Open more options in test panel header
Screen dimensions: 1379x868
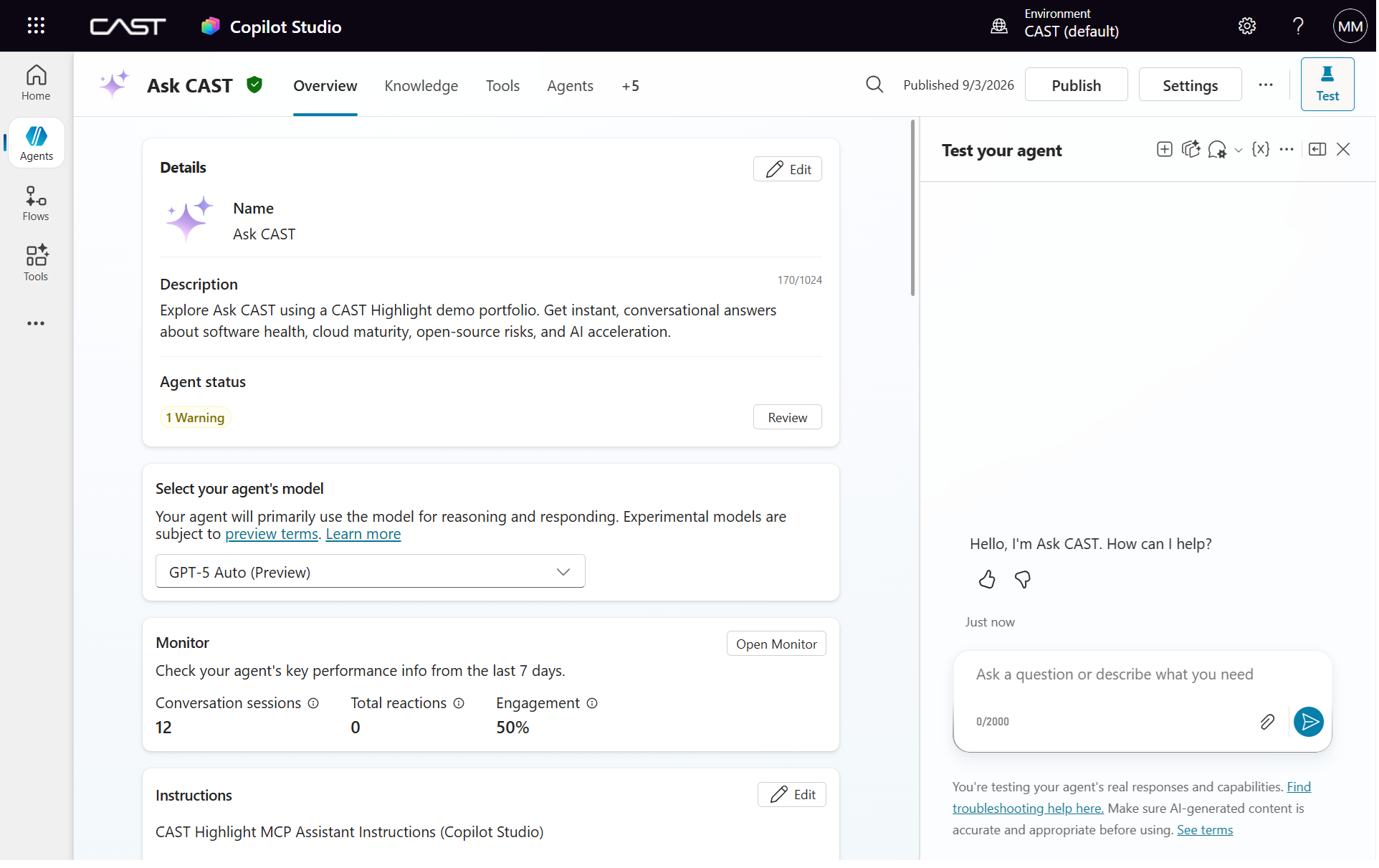(x=1287, y=149)
